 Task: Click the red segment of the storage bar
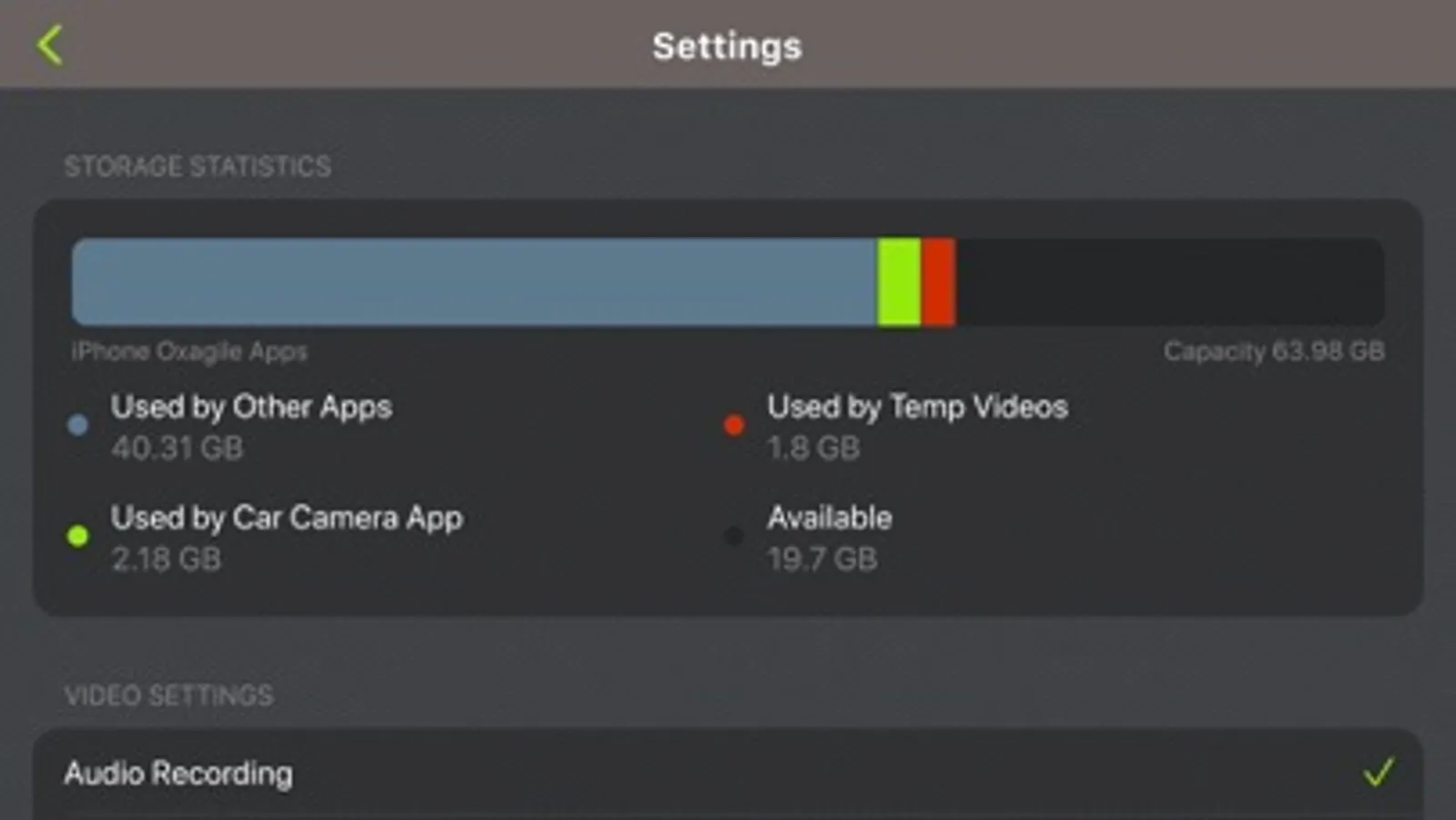(x=938, y=282)
